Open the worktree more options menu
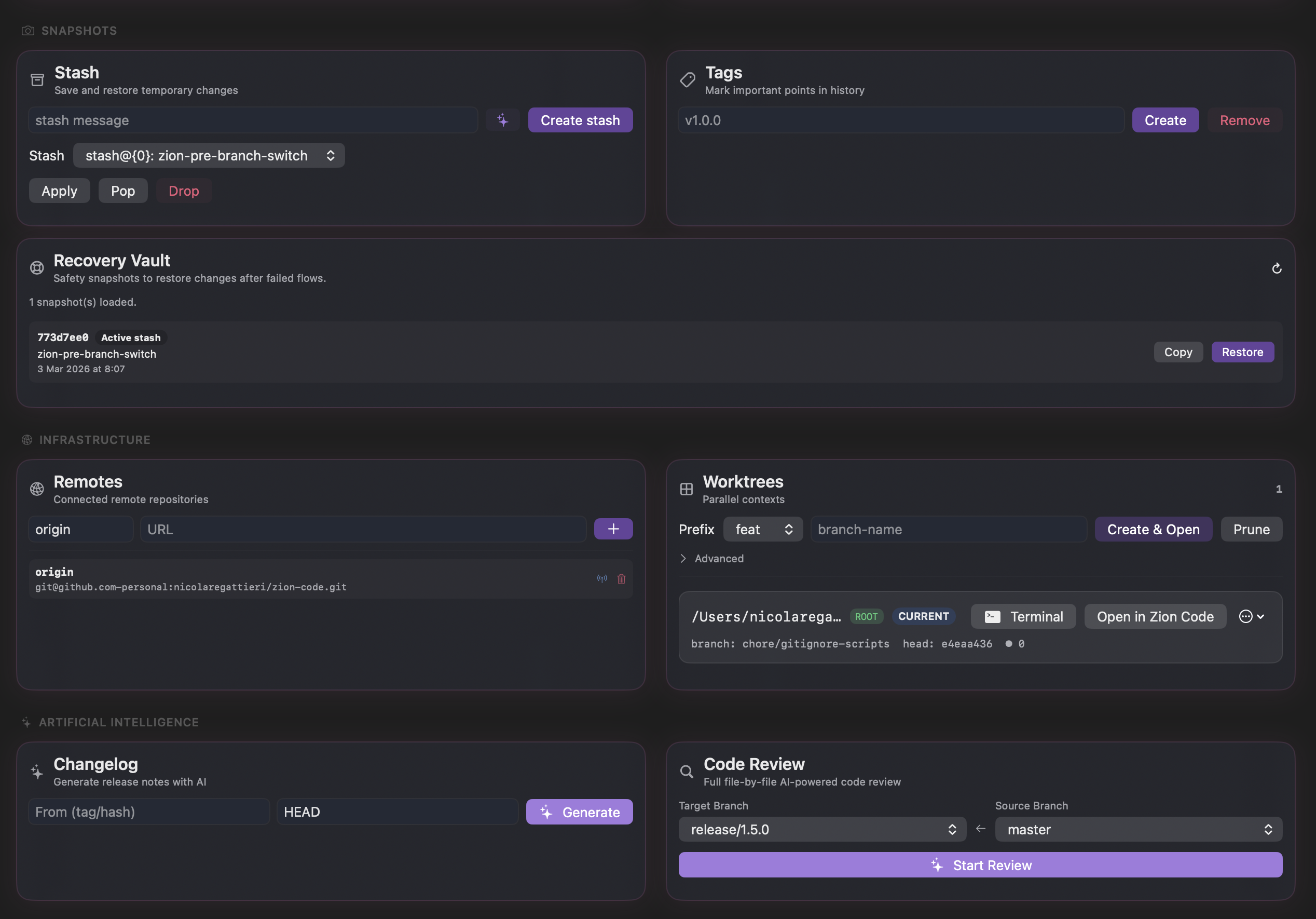 point(1251,617)
